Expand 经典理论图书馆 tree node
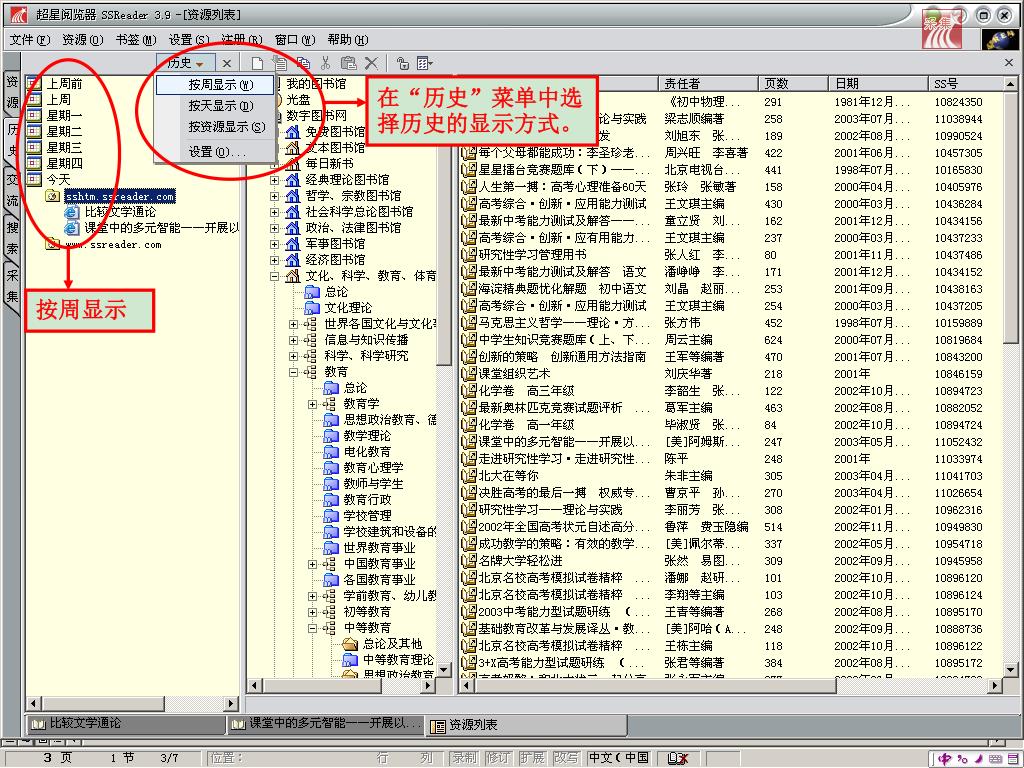1024x768 pixels. coord(275,180)
